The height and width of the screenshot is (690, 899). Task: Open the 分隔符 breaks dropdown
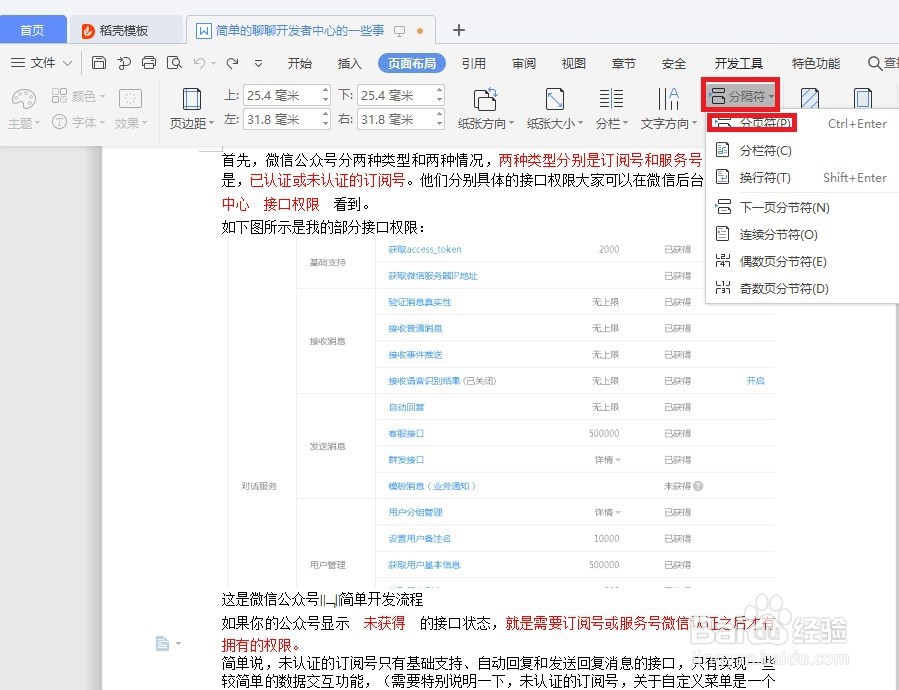click(740, 95)
